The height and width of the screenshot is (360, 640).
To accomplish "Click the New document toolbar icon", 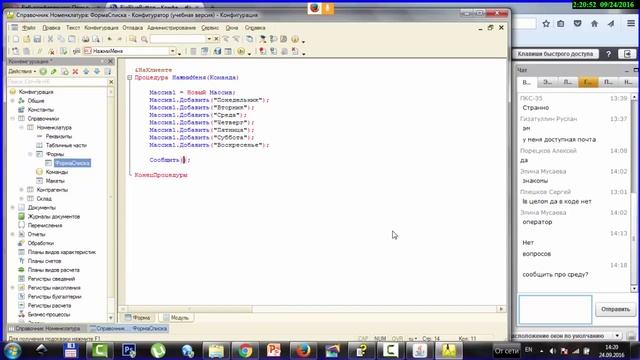I will click(x=16, y=39).
